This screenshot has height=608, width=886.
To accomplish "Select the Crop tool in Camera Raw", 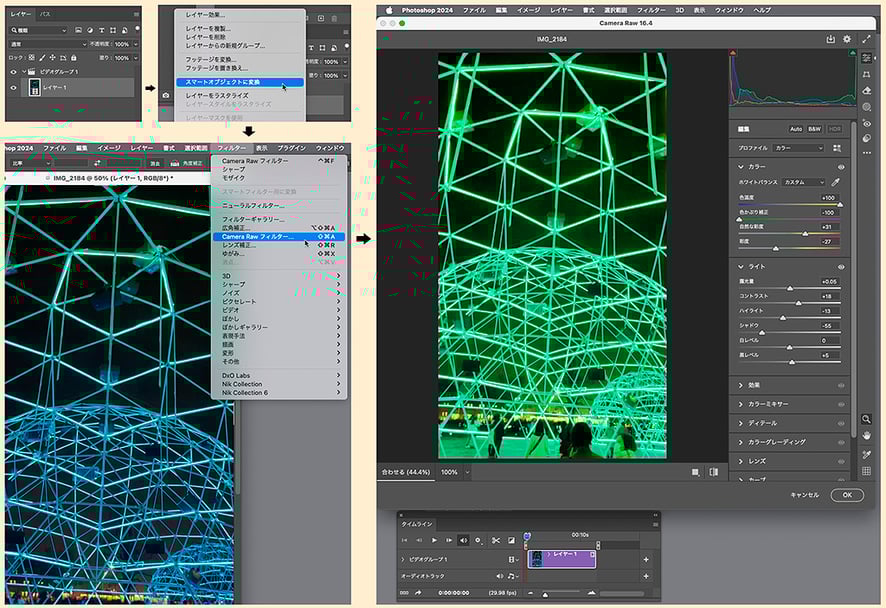I will 866,74.
